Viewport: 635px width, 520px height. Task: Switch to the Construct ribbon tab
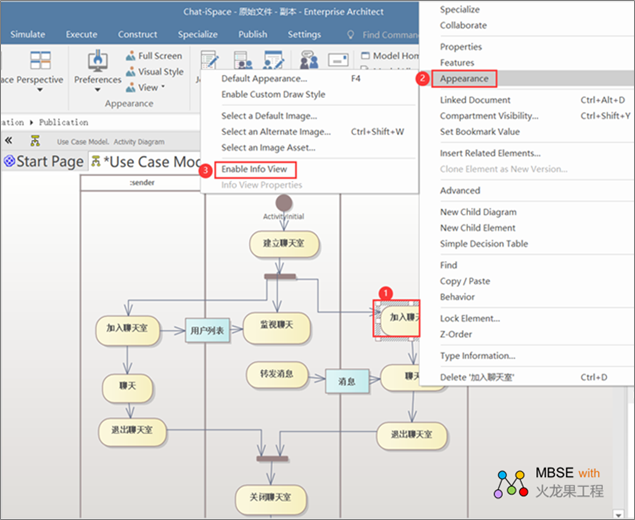137,34
